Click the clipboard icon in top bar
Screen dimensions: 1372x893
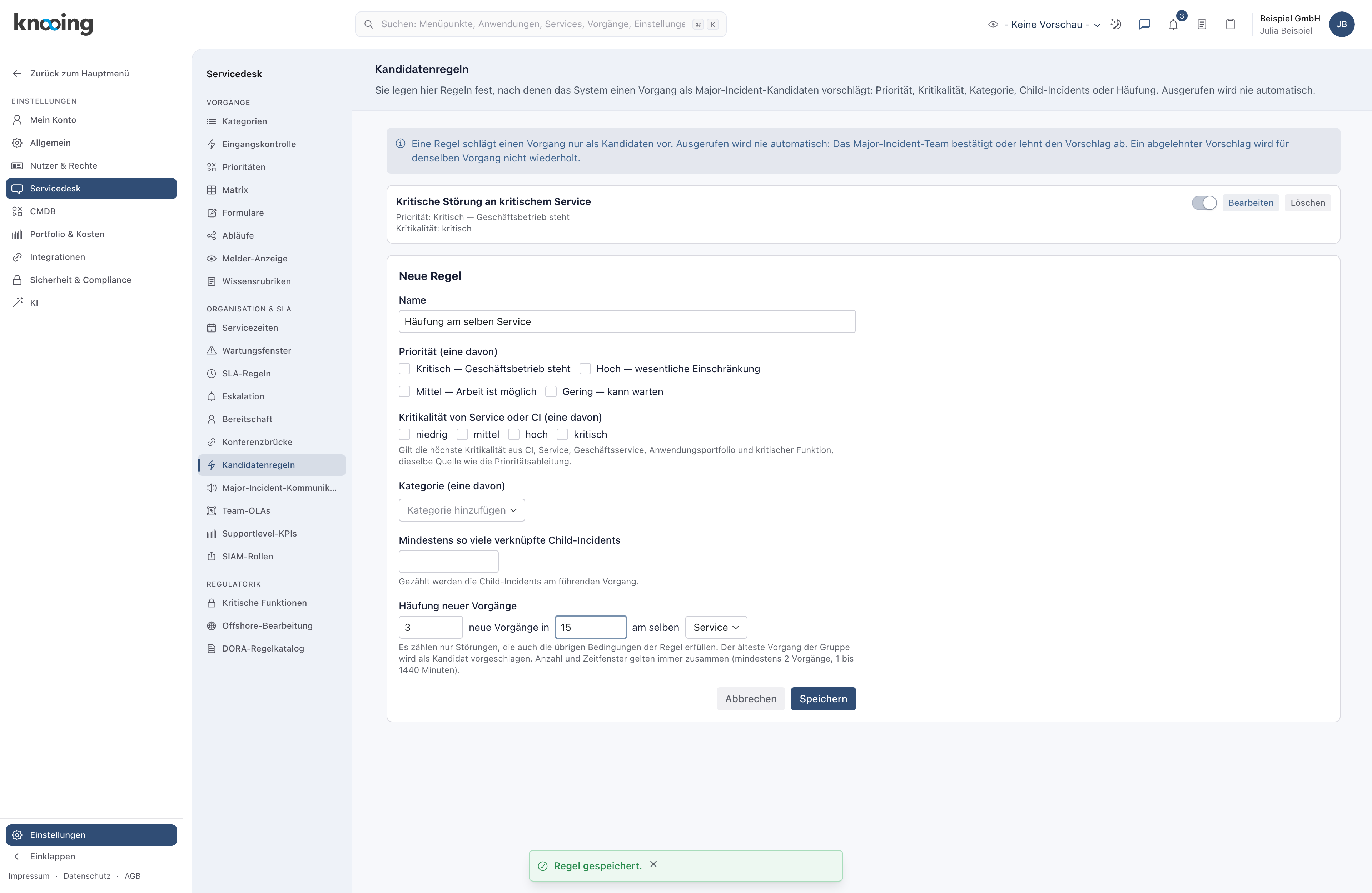click(1230, 24)
